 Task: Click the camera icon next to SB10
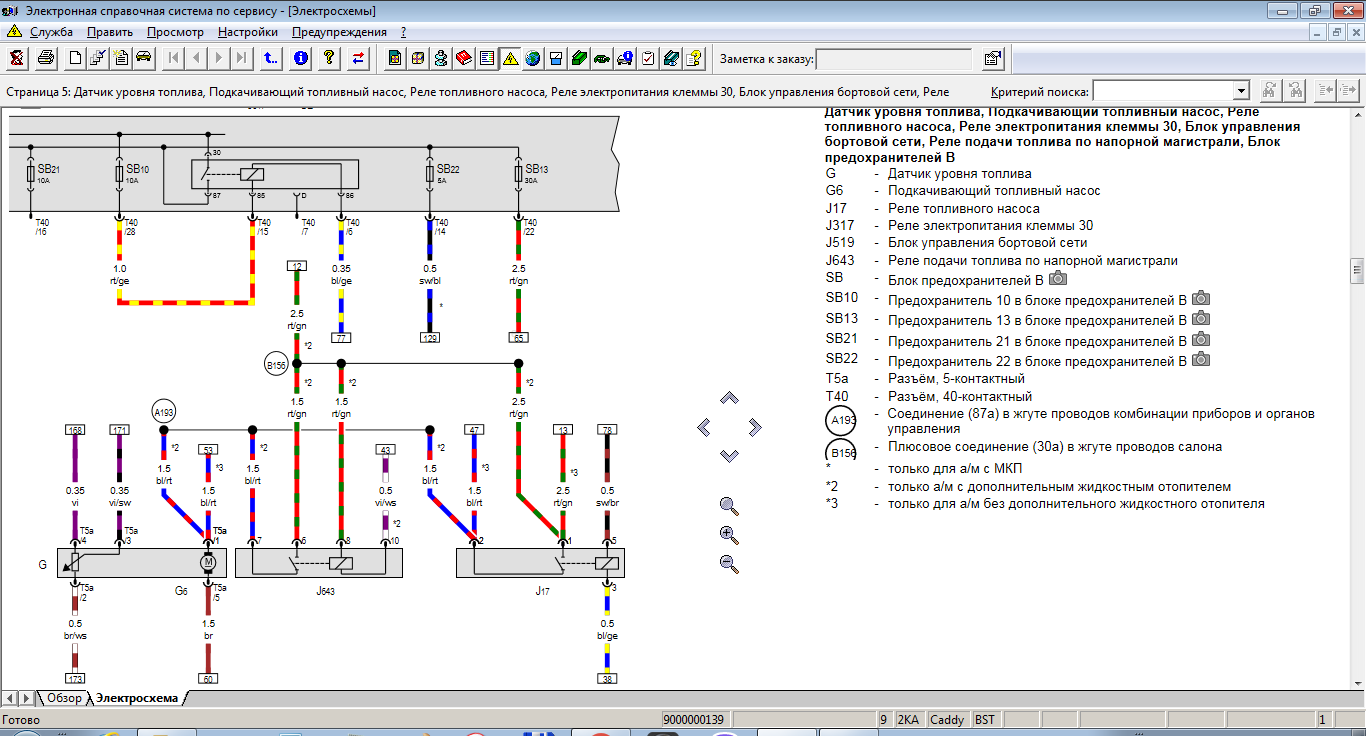[x=1201, y=298]
